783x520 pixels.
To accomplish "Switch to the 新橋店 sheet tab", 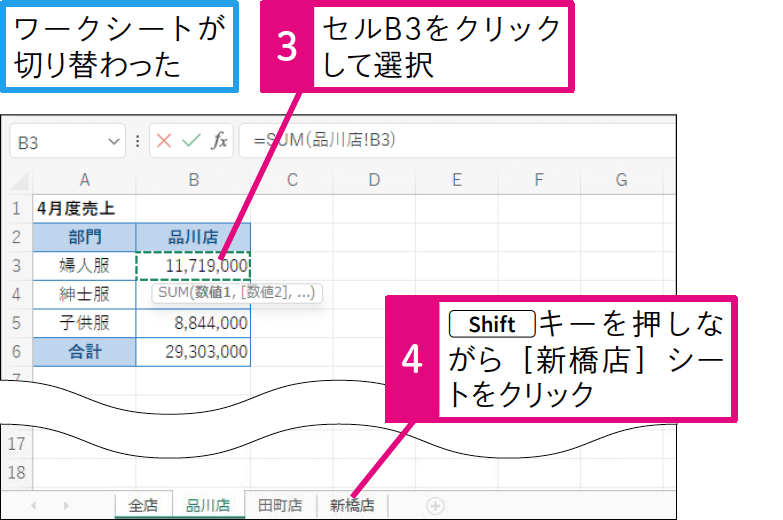I will [x=352, y=506].
